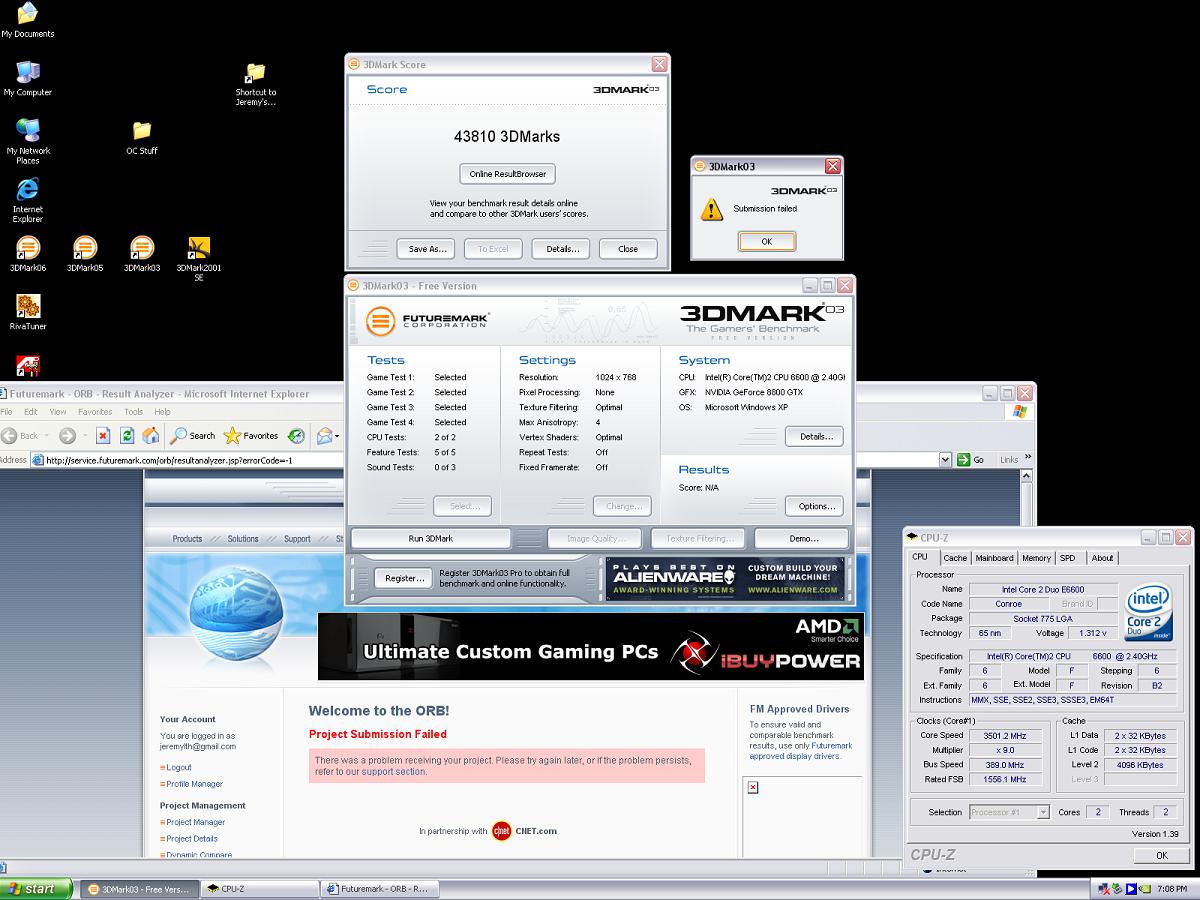Screen dimensions: 1200x900
Task: Click the iBuyPower gaming PCs banner
Action: tap(591, 646)
